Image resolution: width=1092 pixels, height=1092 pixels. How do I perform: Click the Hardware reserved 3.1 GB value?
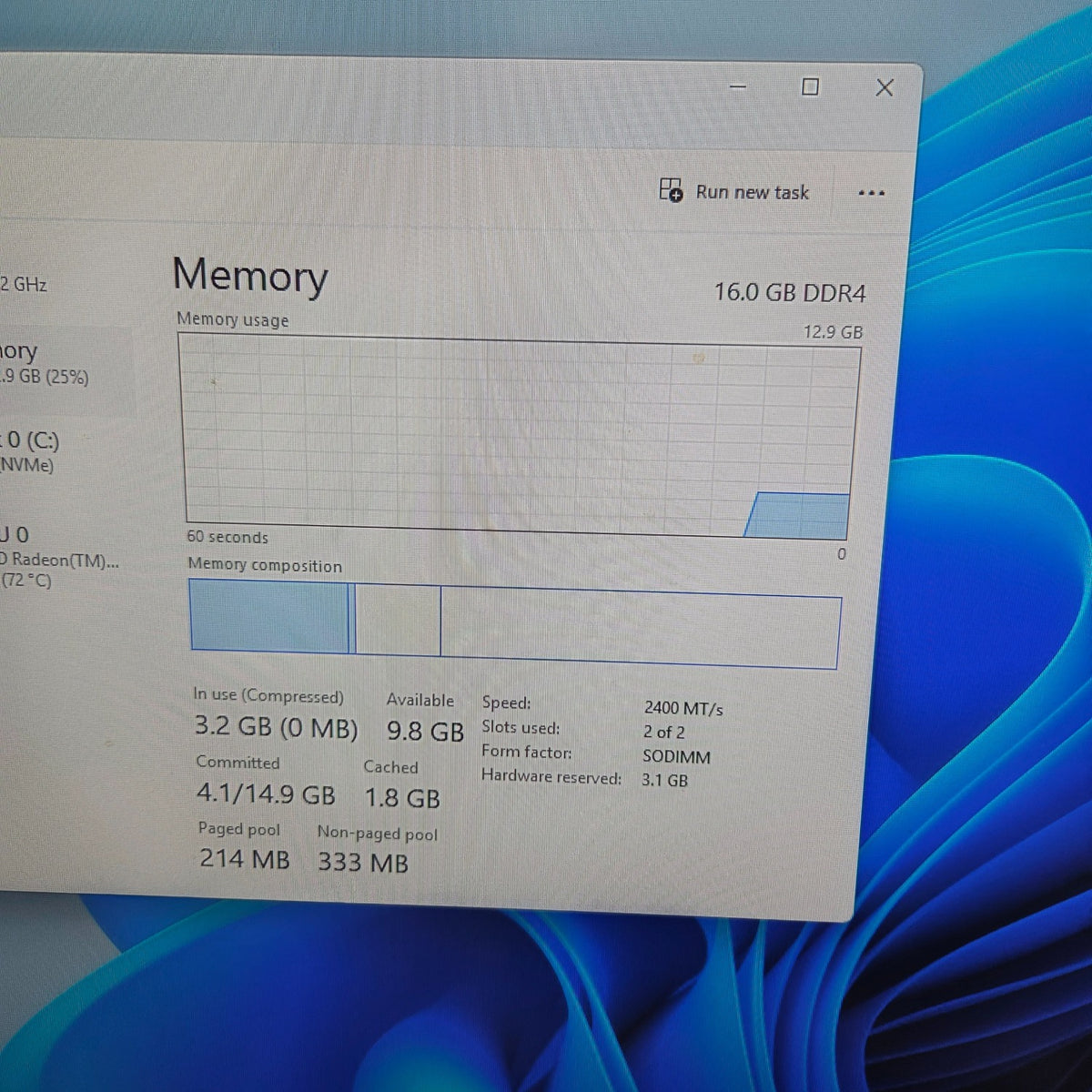(664, 780)
